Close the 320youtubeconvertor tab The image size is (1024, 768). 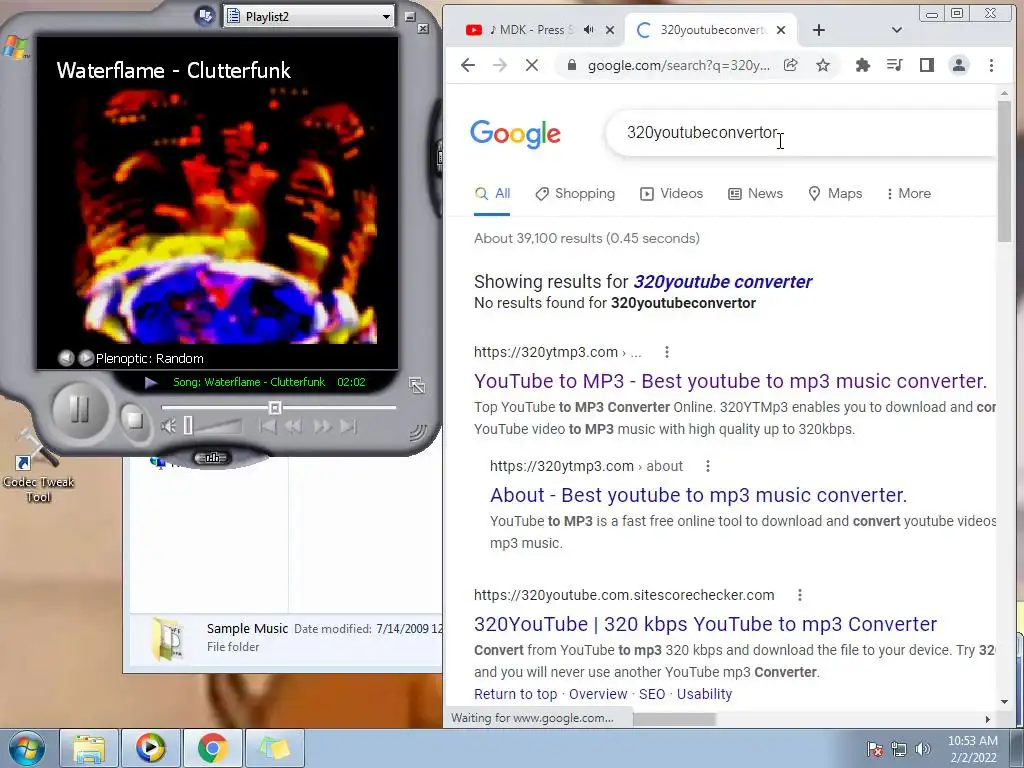pyautogui.click(x=781, y=30)
